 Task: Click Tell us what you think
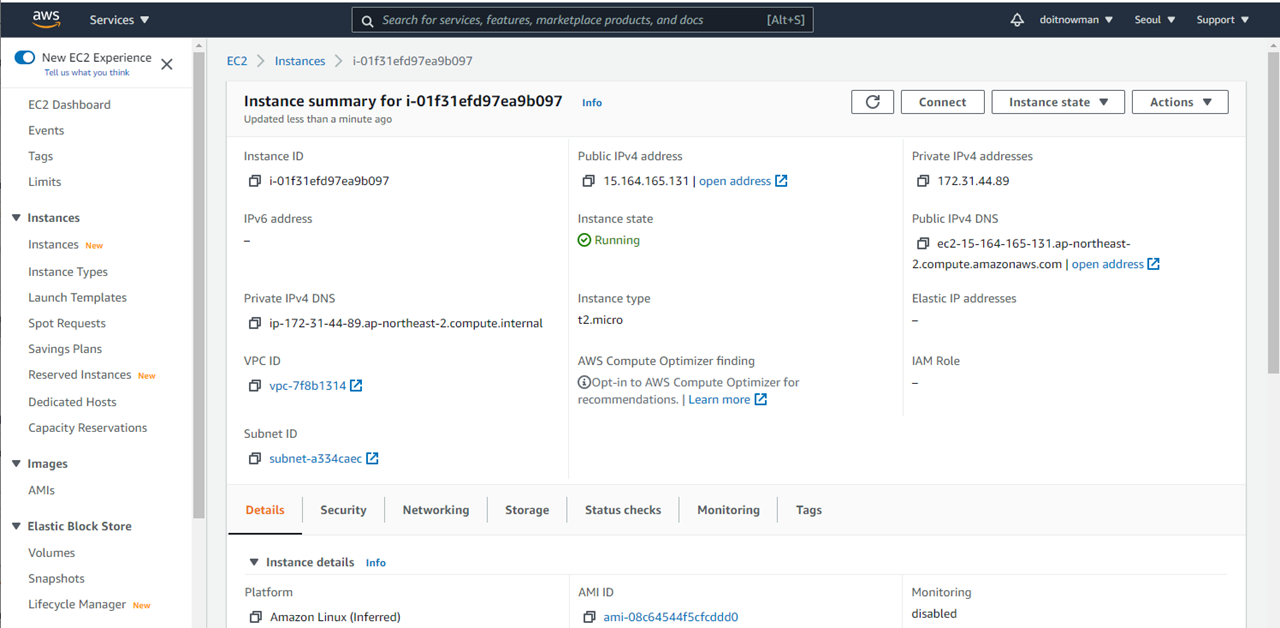(87, 73)
